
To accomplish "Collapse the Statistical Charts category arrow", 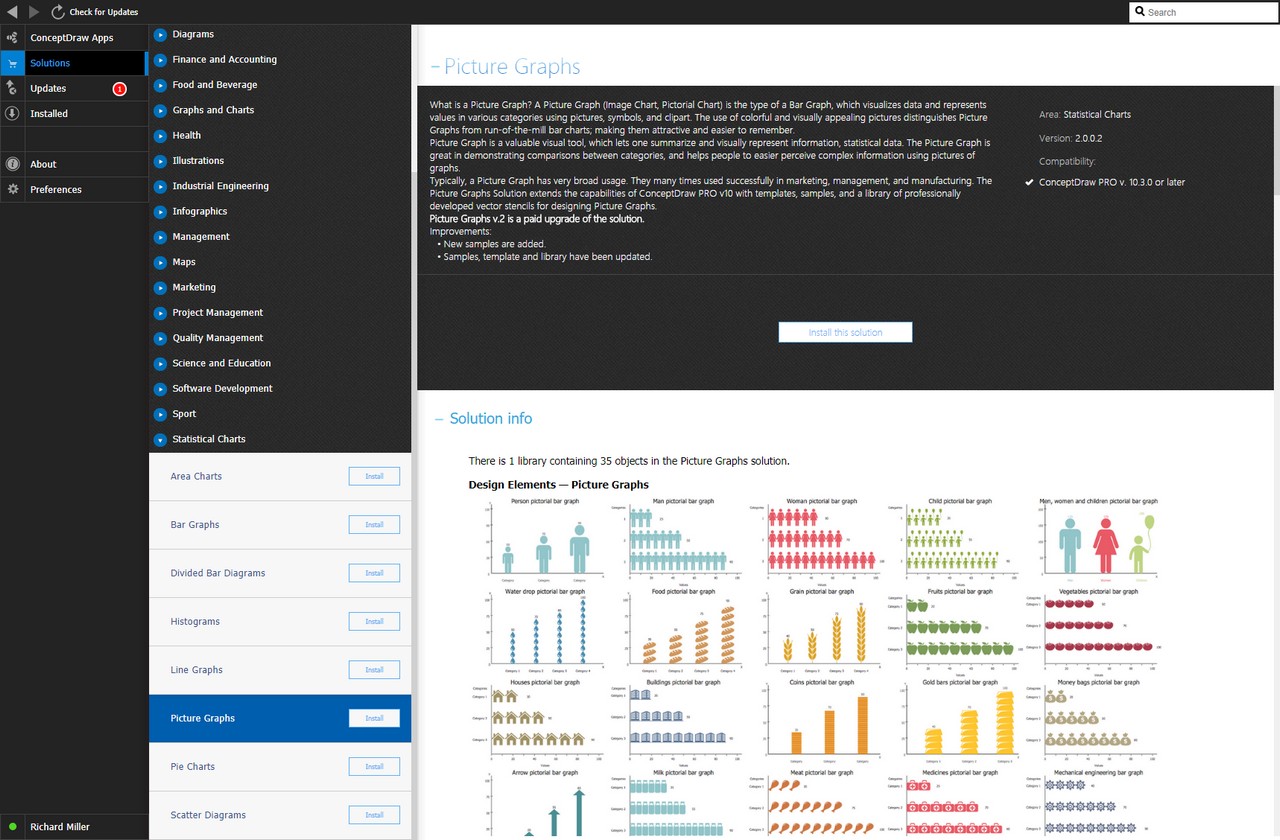I will point(160,439).
